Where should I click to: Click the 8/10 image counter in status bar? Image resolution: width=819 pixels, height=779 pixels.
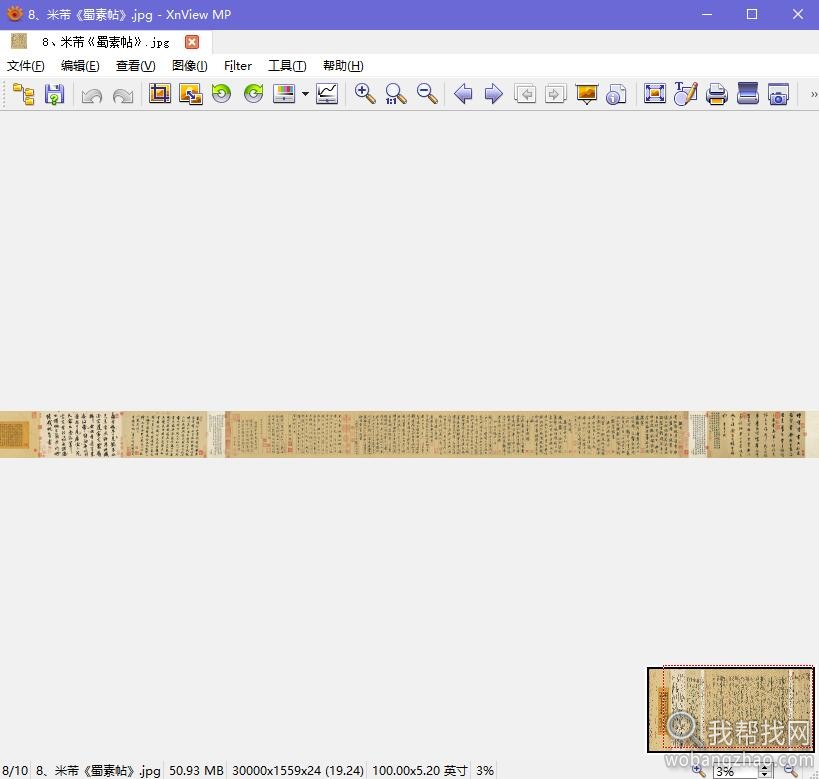[15, 771]
